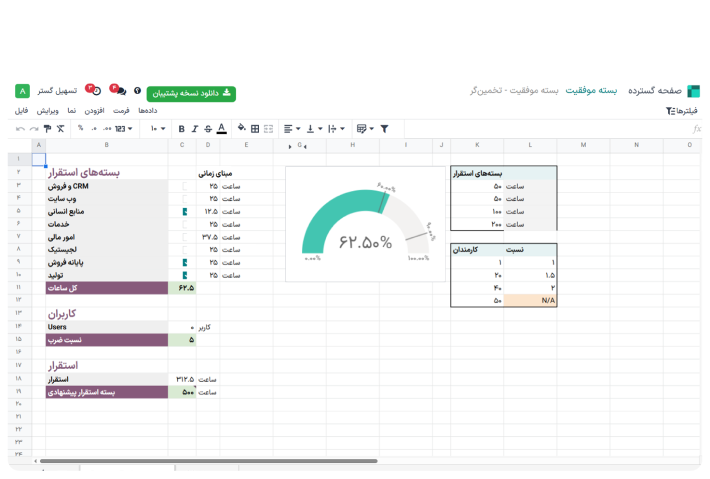Open the دادهها menu
The height and width of the screenshot is (479, 710).
coord(148,110)
